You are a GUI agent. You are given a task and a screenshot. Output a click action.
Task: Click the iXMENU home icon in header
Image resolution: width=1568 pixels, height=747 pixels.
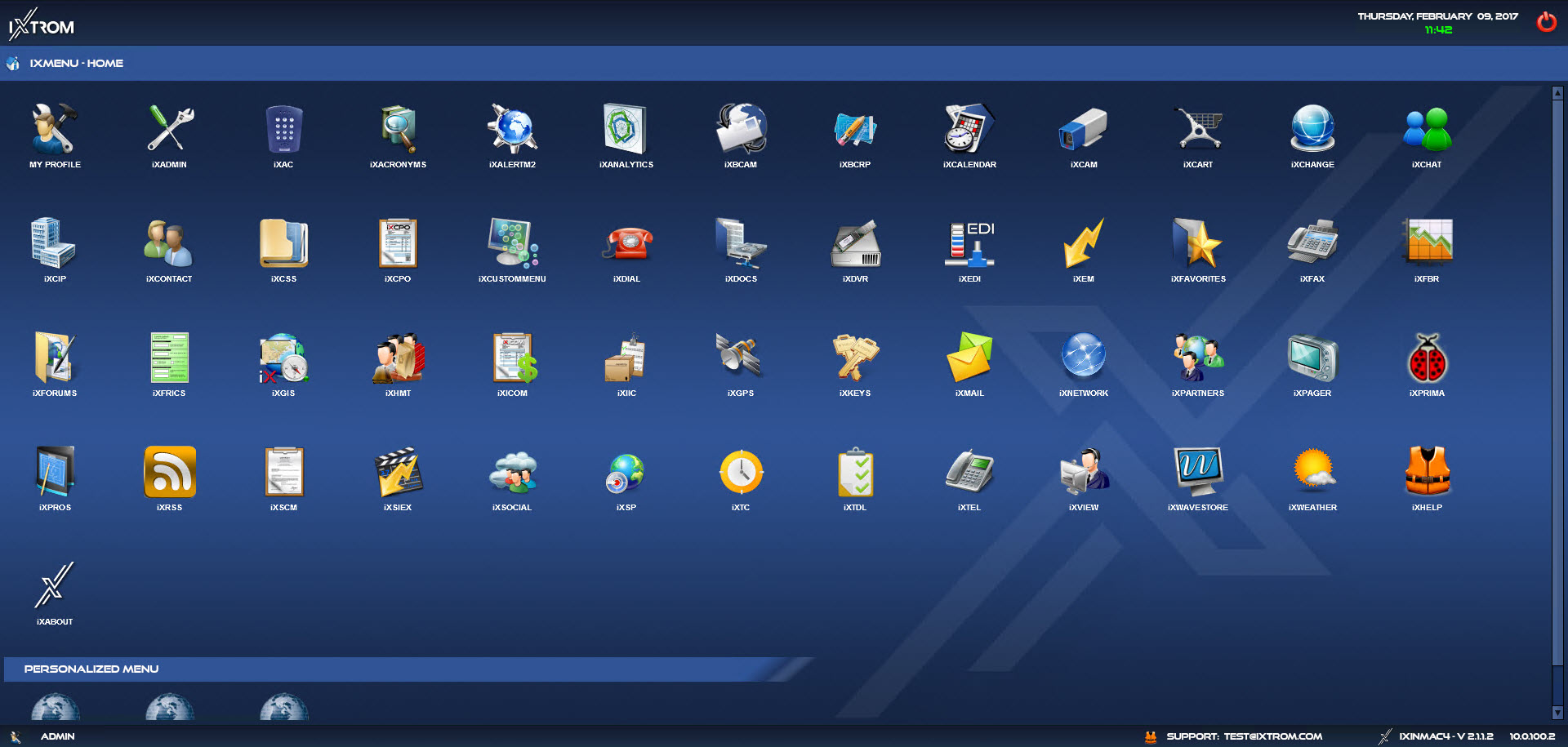(x=13, y=63)
